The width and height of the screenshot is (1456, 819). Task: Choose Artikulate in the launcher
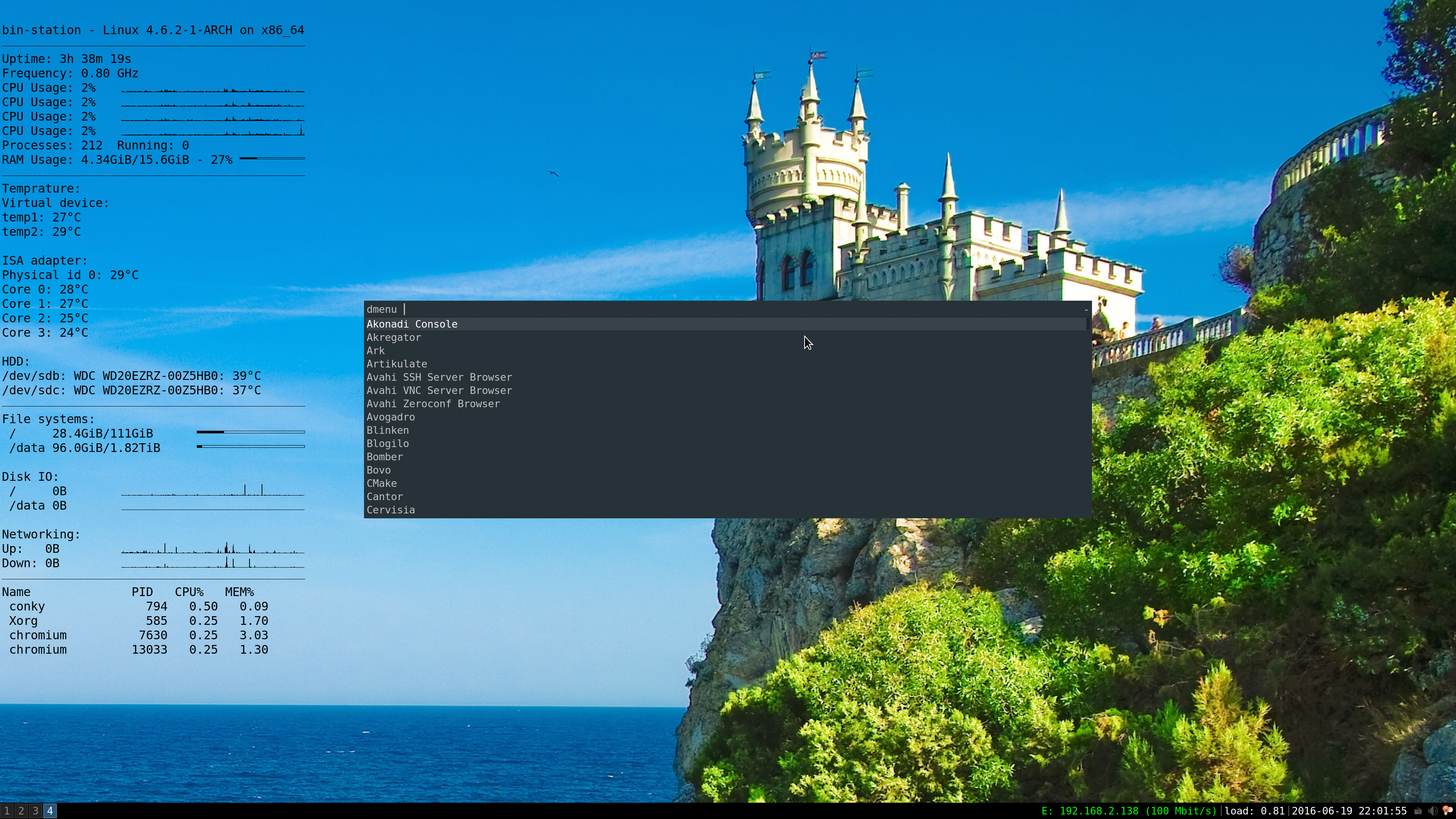pyautogui.click(x=726, y=364)
